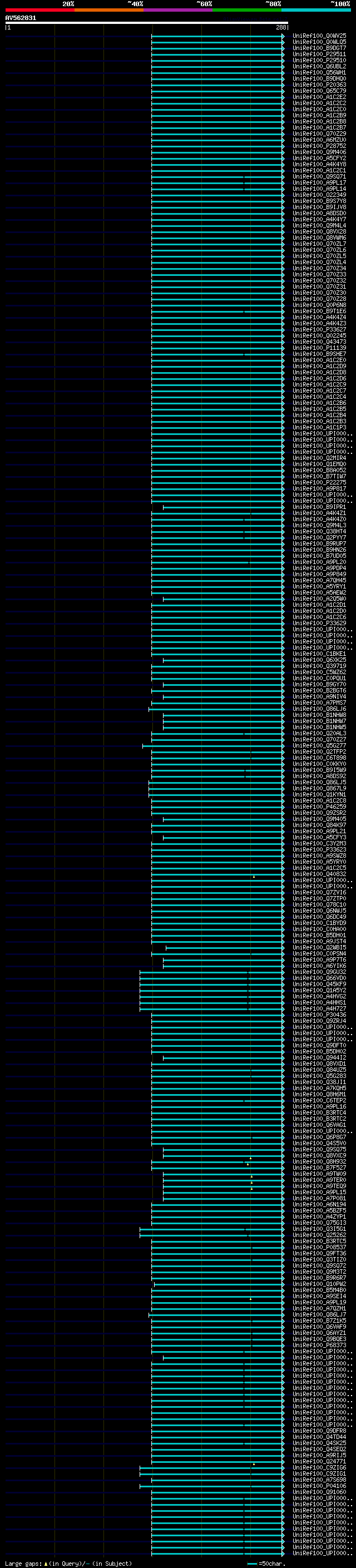The image size is (356, 1568).
Task: Select the UniRef100_B9DHQ0 label
Action: pos(319,78)
